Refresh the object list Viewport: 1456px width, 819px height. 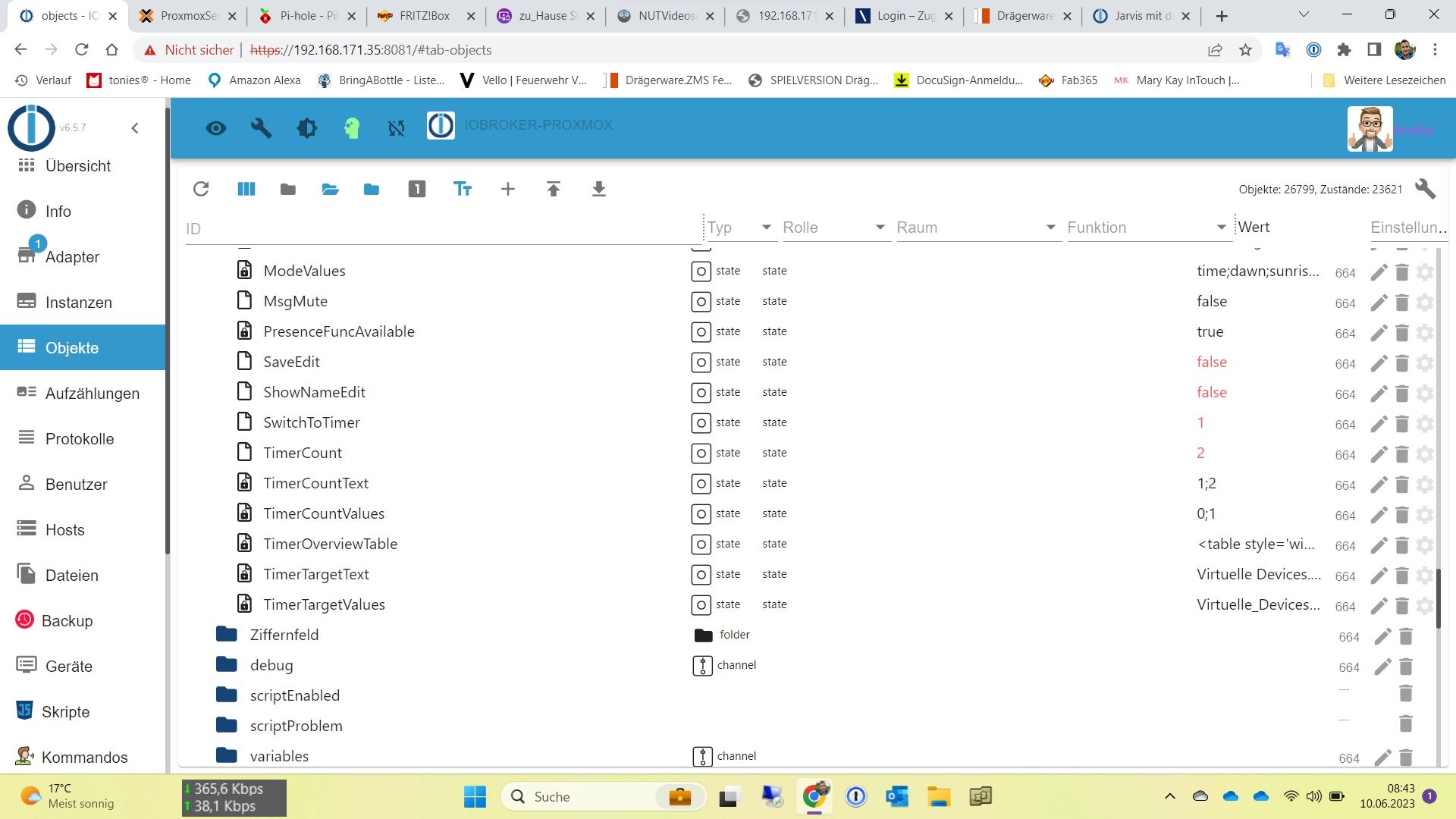pos(201,189)
